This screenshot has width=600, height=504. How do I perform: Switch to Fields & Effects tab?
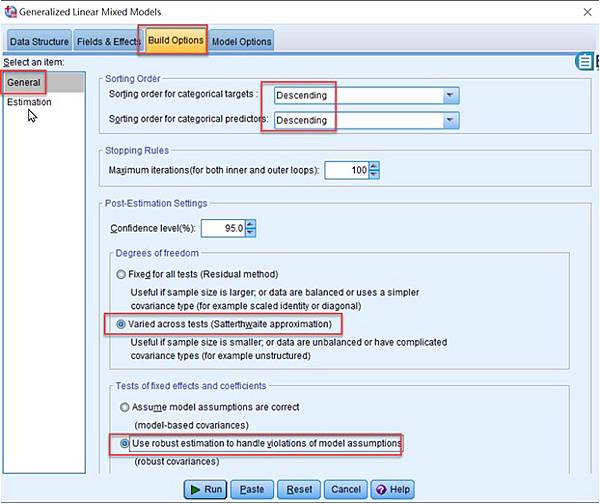click(108, 41)
